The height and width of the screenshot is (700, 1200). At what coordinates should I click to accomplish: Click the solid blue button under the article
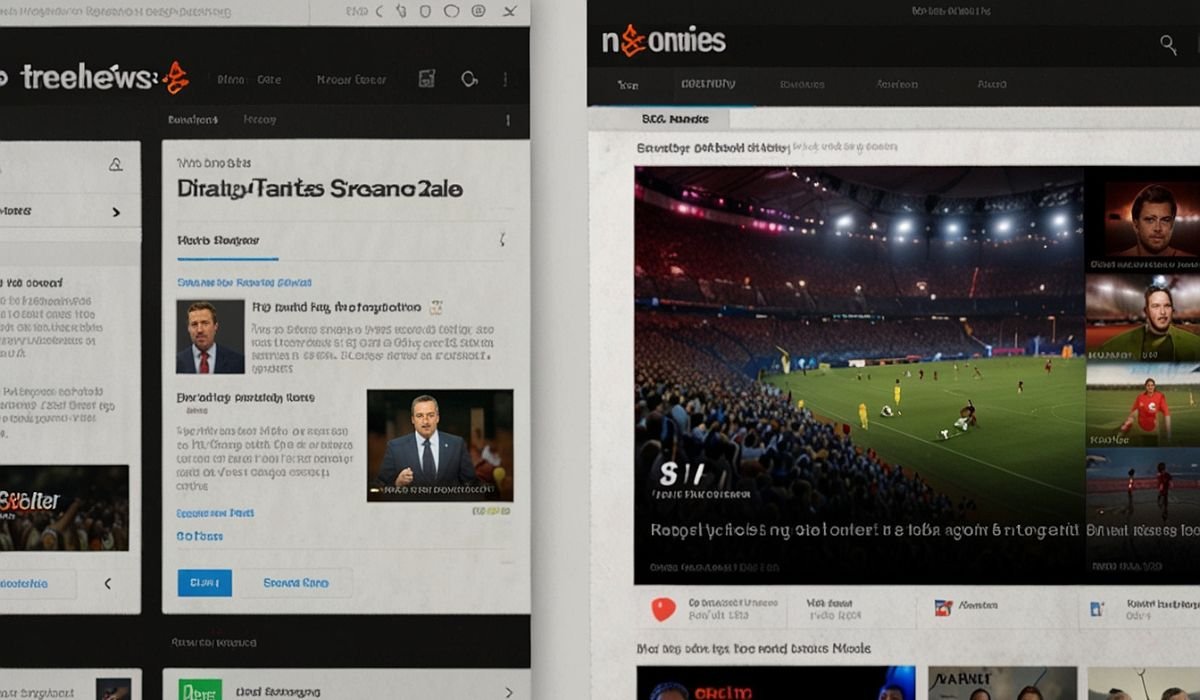(x=204, y=582)
